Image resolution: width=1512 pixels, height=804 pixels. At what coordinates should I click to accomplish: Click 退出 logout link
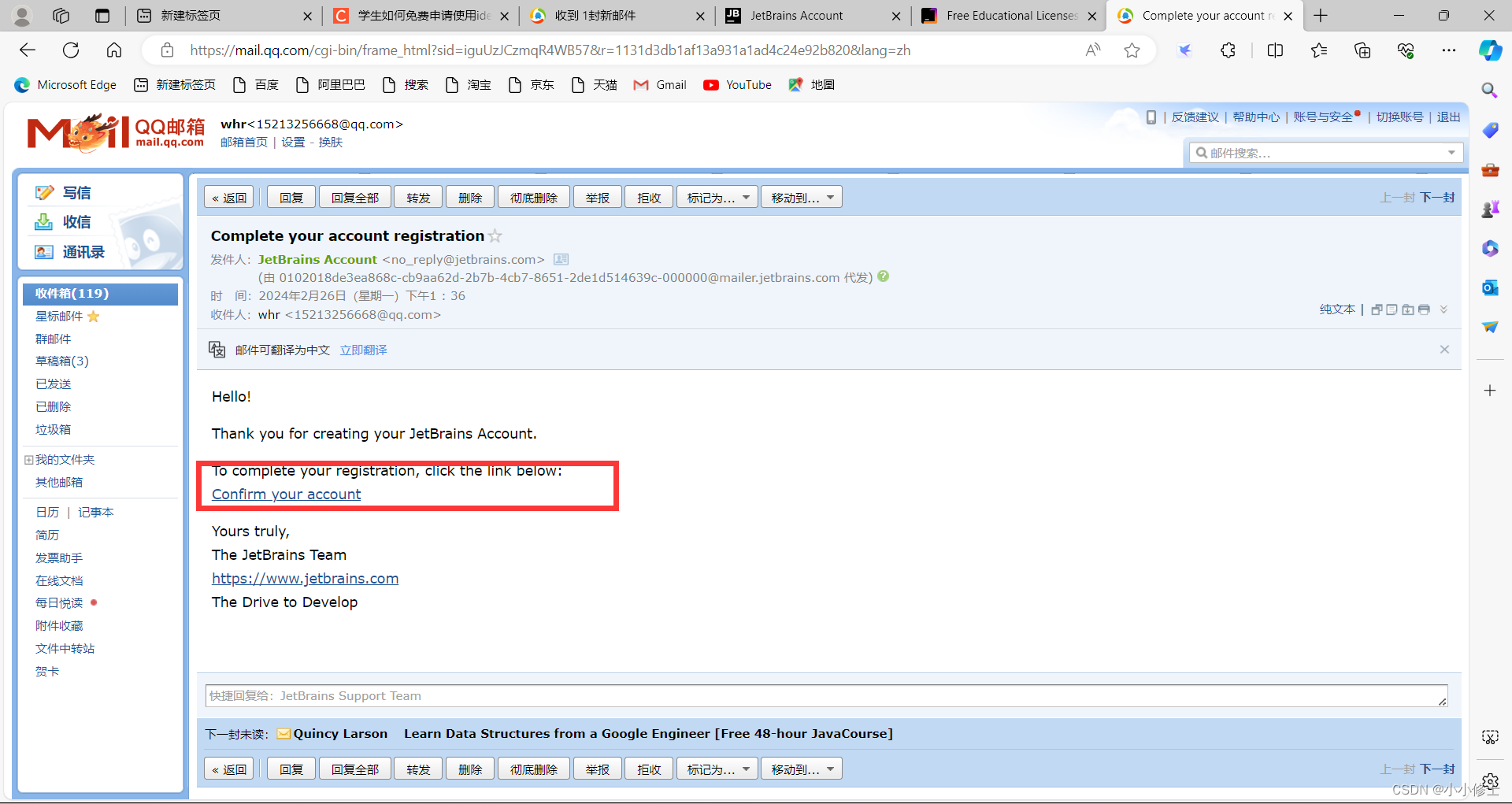(1448, 117)
